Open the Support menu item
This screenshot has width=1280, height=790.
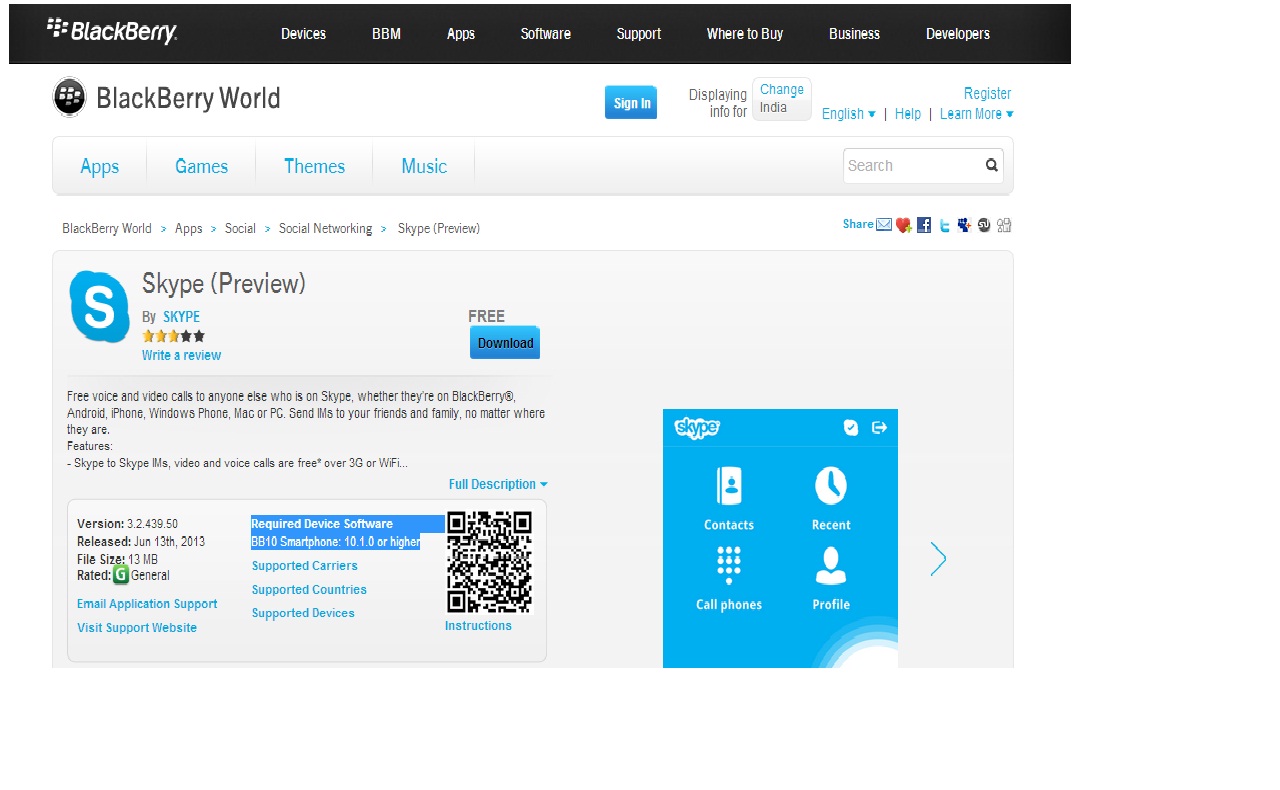click(x=639, y=34)
